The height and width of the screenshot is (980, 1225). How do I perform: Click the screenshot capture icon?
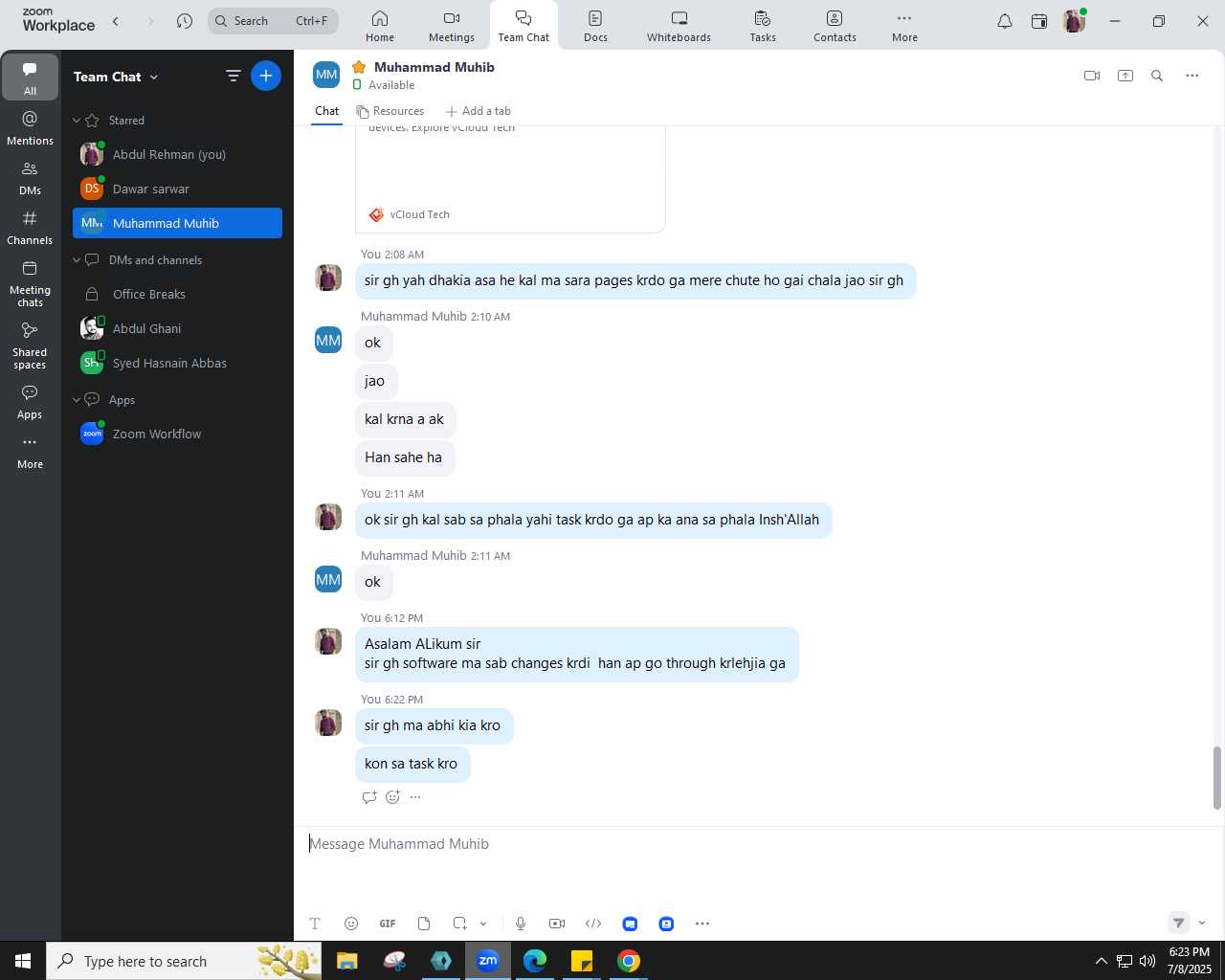[460, 924]
